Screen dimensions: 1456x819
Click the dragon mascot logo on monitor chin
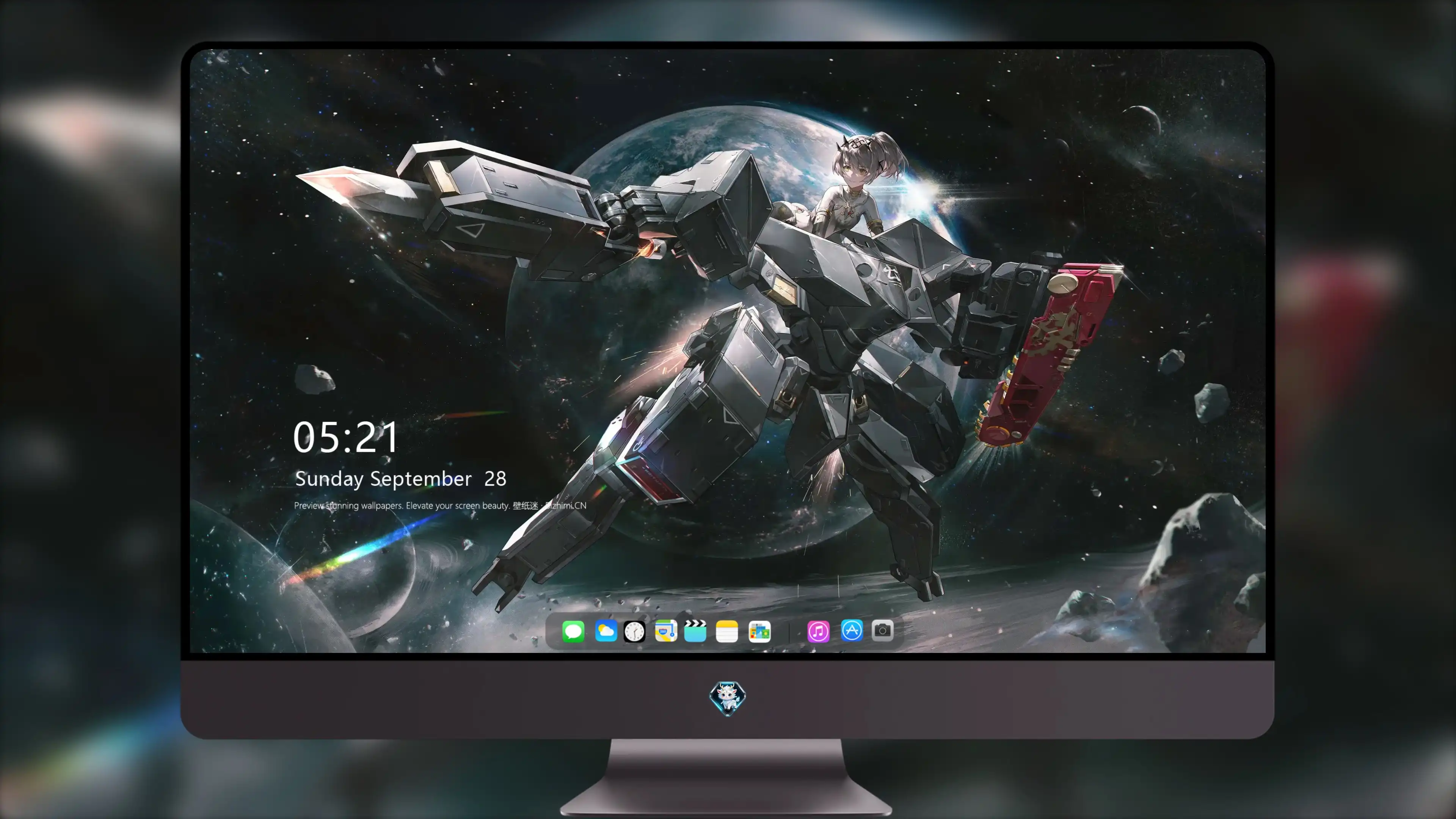(x=728, y=698)
